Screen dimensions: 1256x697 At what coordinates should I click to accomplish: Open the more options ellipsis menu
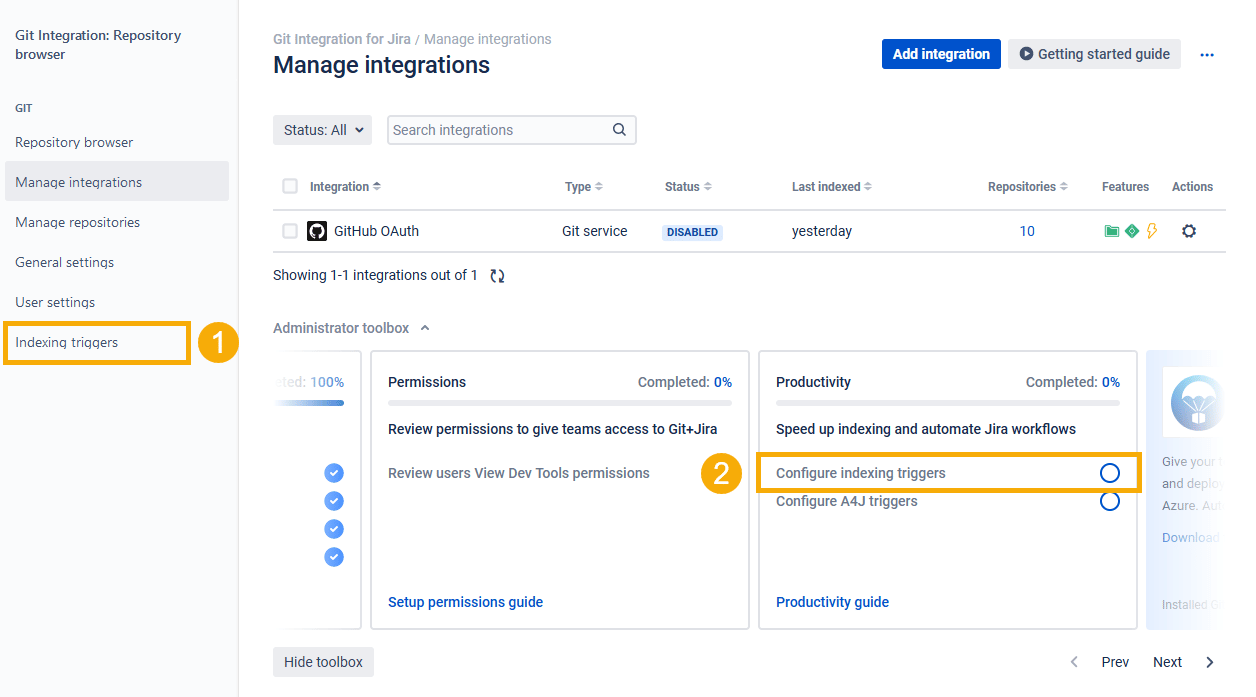tap(1207, 55)
